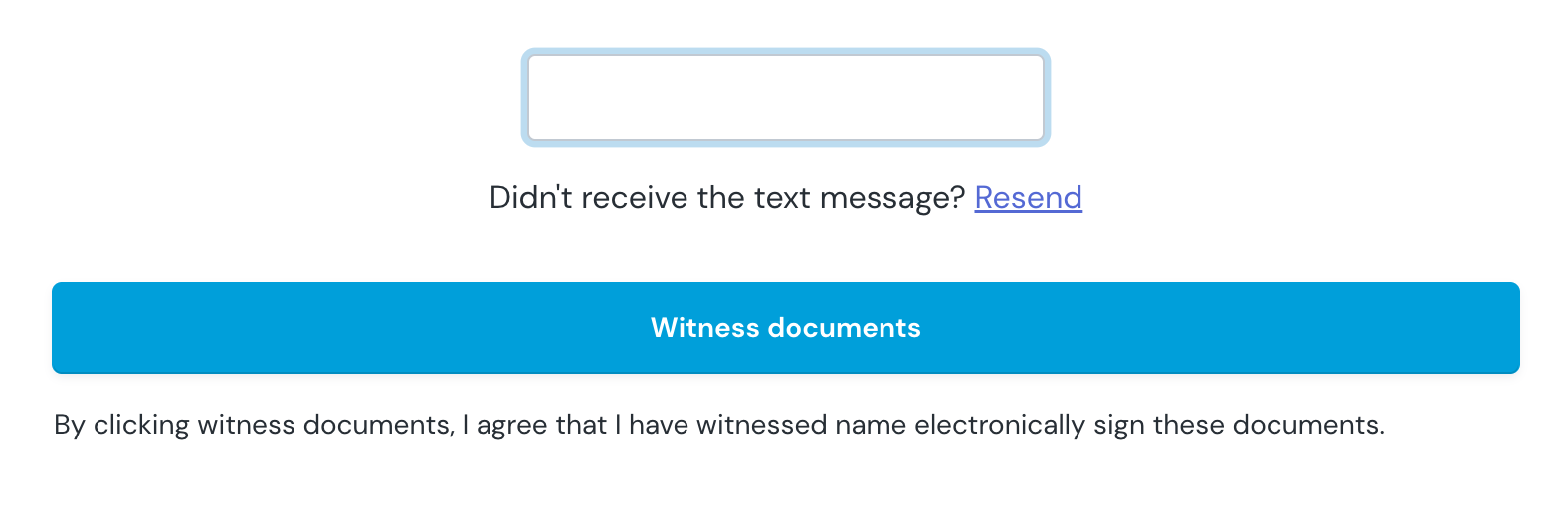Click the "Didn't receive the text message?" text
Viewport: 1568px width, 523px height.
tap(726, 198)
